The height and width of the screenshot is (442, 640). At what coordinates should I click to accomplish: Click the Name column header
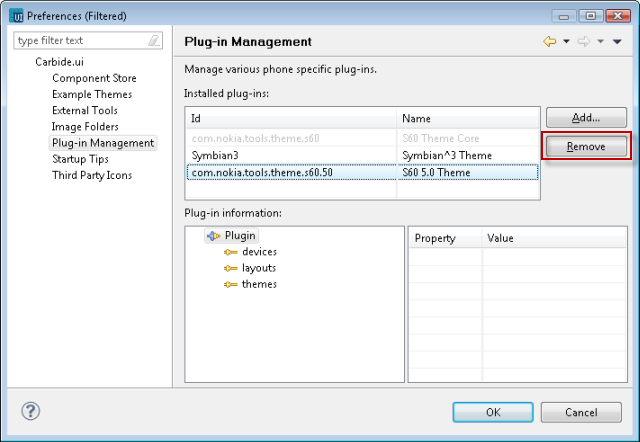click(468, 119)
